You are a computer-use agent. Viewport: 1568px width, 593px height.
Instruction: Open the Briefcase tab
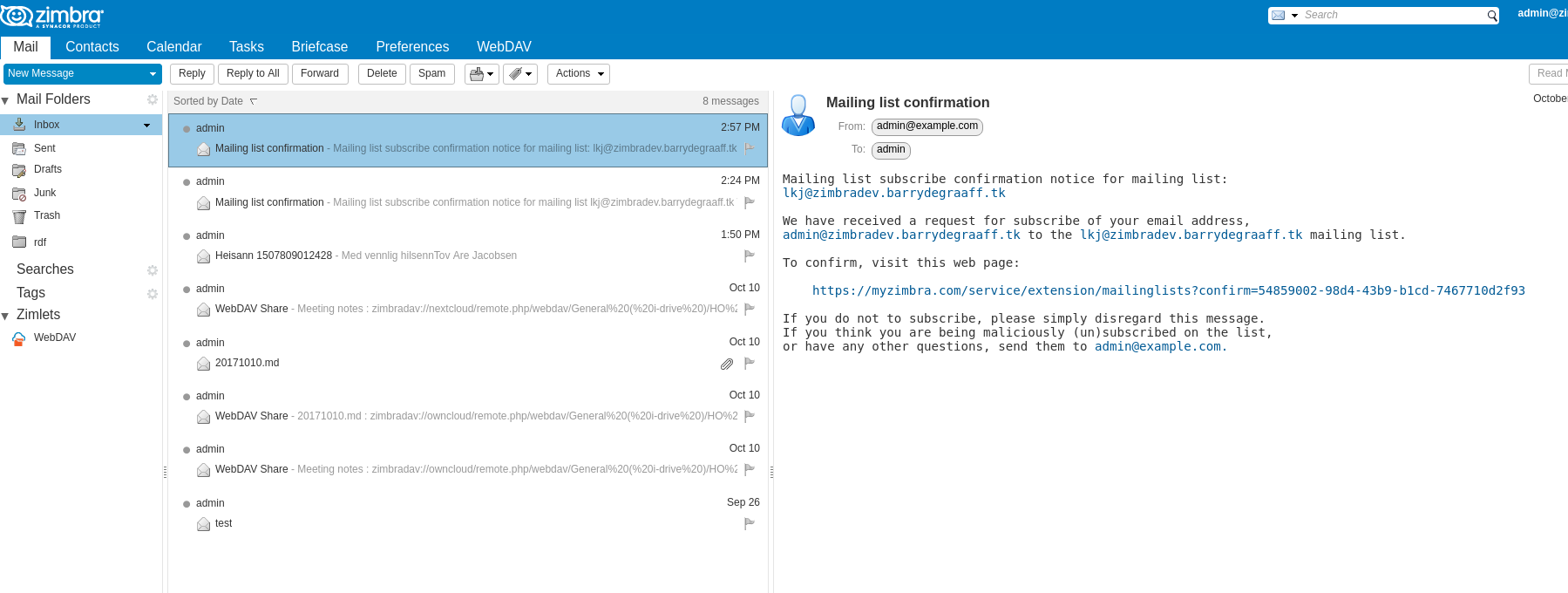pos(319,47)
